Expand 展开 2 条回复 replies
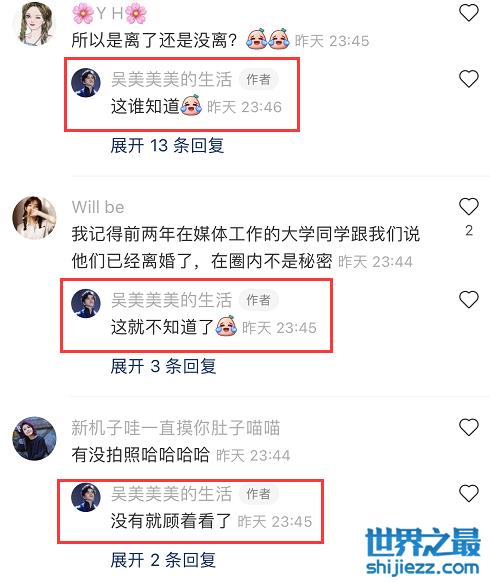 (163, 559)
